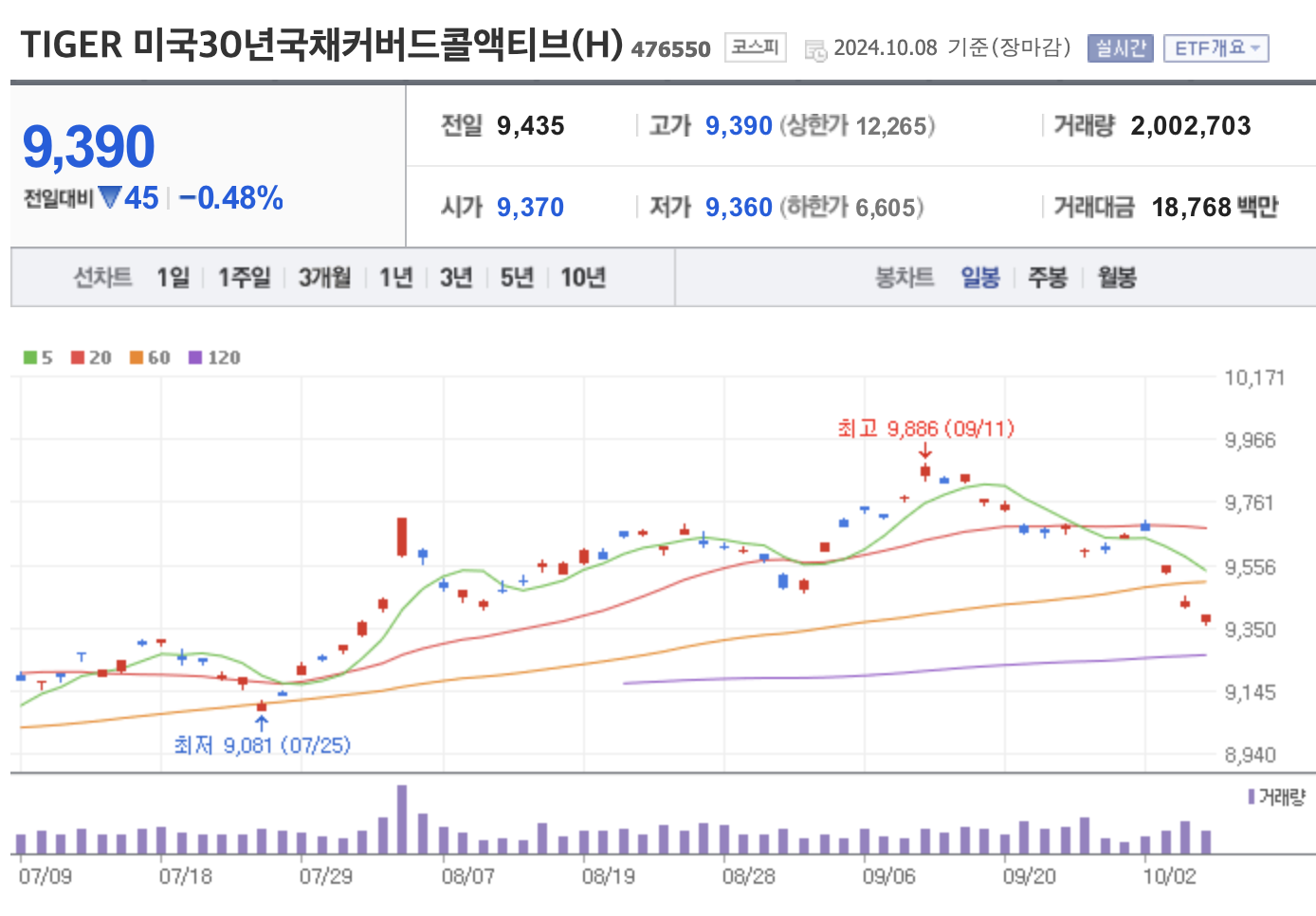Select the 3개월 line chart tab
This screenshot has height=916, width=1316.
point(324,277)
